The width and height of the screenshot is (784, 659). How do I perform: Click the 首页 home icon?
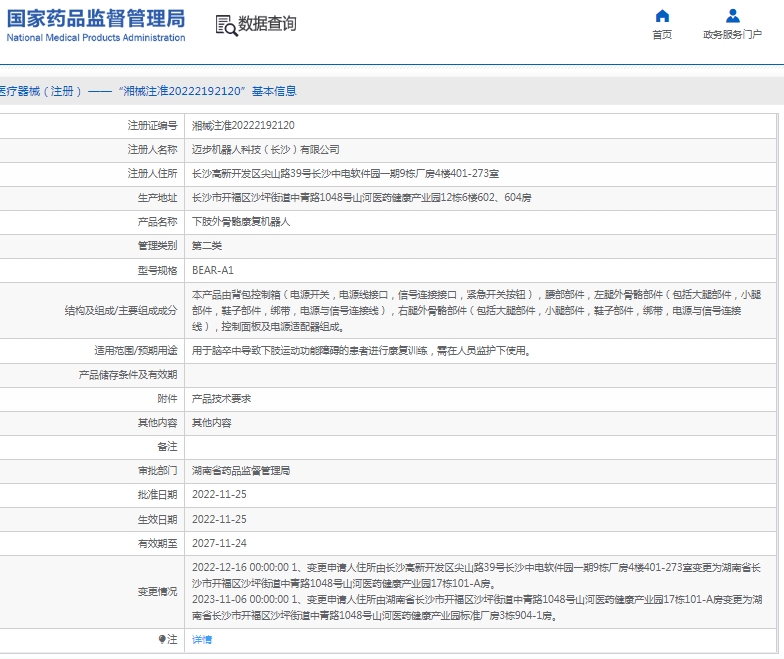(662, 16)
